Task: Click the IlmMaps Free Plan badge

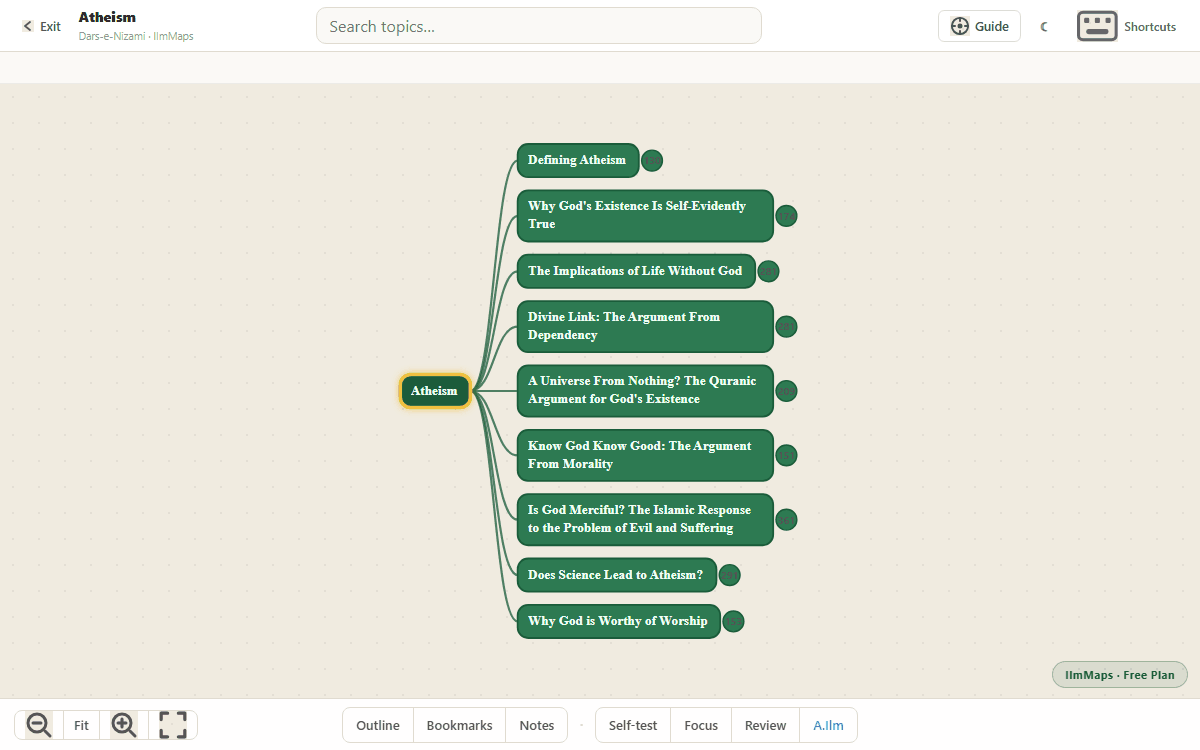Action: [1120, 675]
